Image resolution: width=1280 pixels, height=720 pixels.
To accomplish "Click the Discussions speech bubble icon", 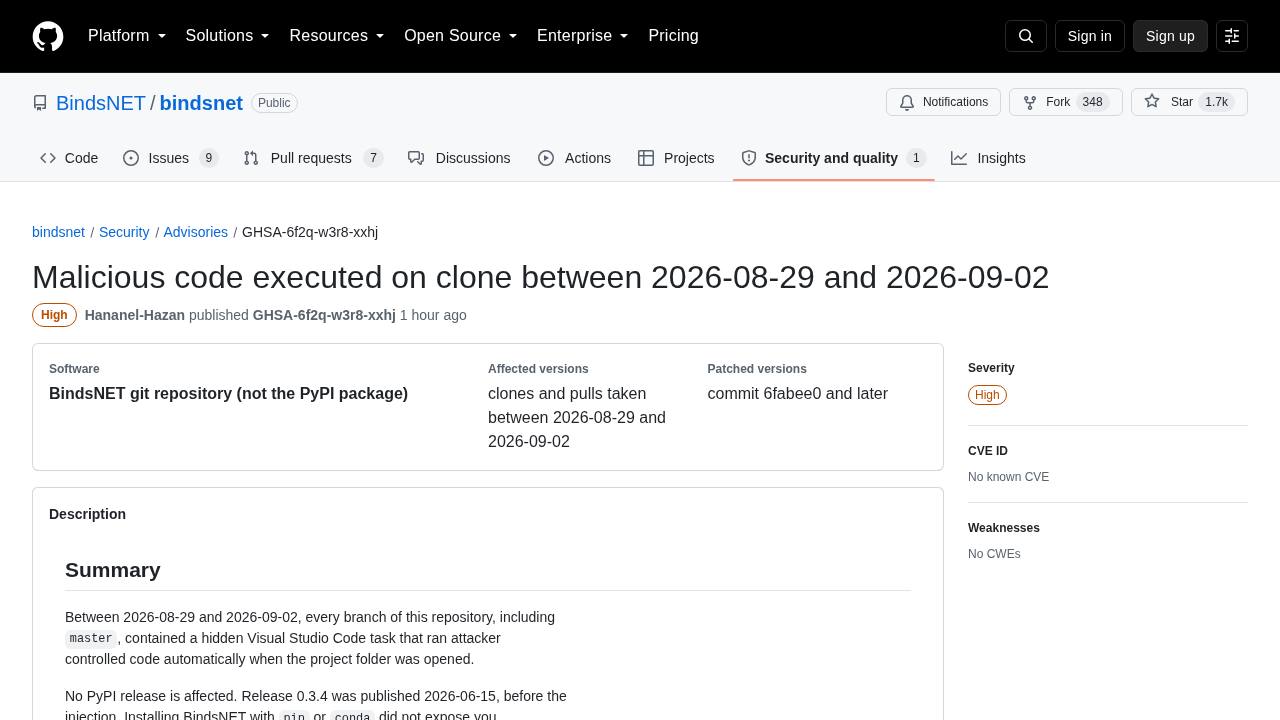I will tap(416, 158).
